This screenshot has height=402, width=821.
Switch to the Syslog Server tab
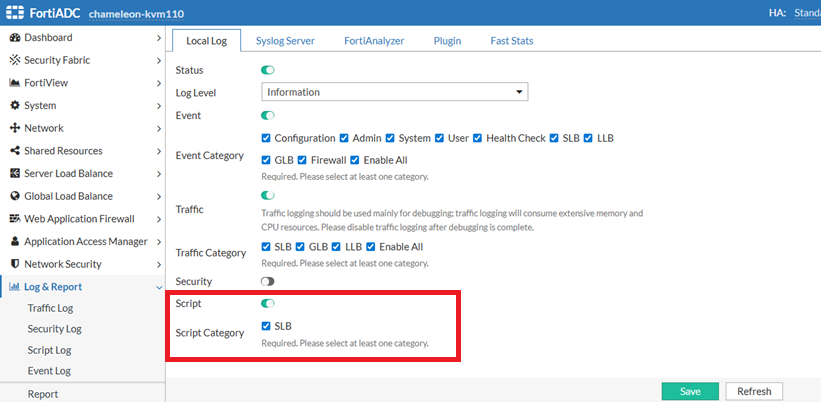click(285, 41)
